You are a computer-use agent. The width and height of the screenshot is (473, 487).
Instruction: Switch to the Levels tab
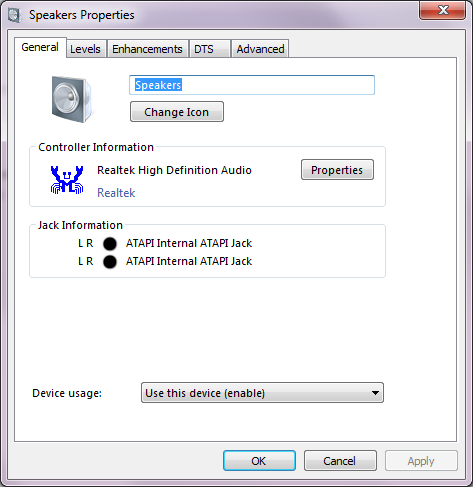tap(86, 49)
